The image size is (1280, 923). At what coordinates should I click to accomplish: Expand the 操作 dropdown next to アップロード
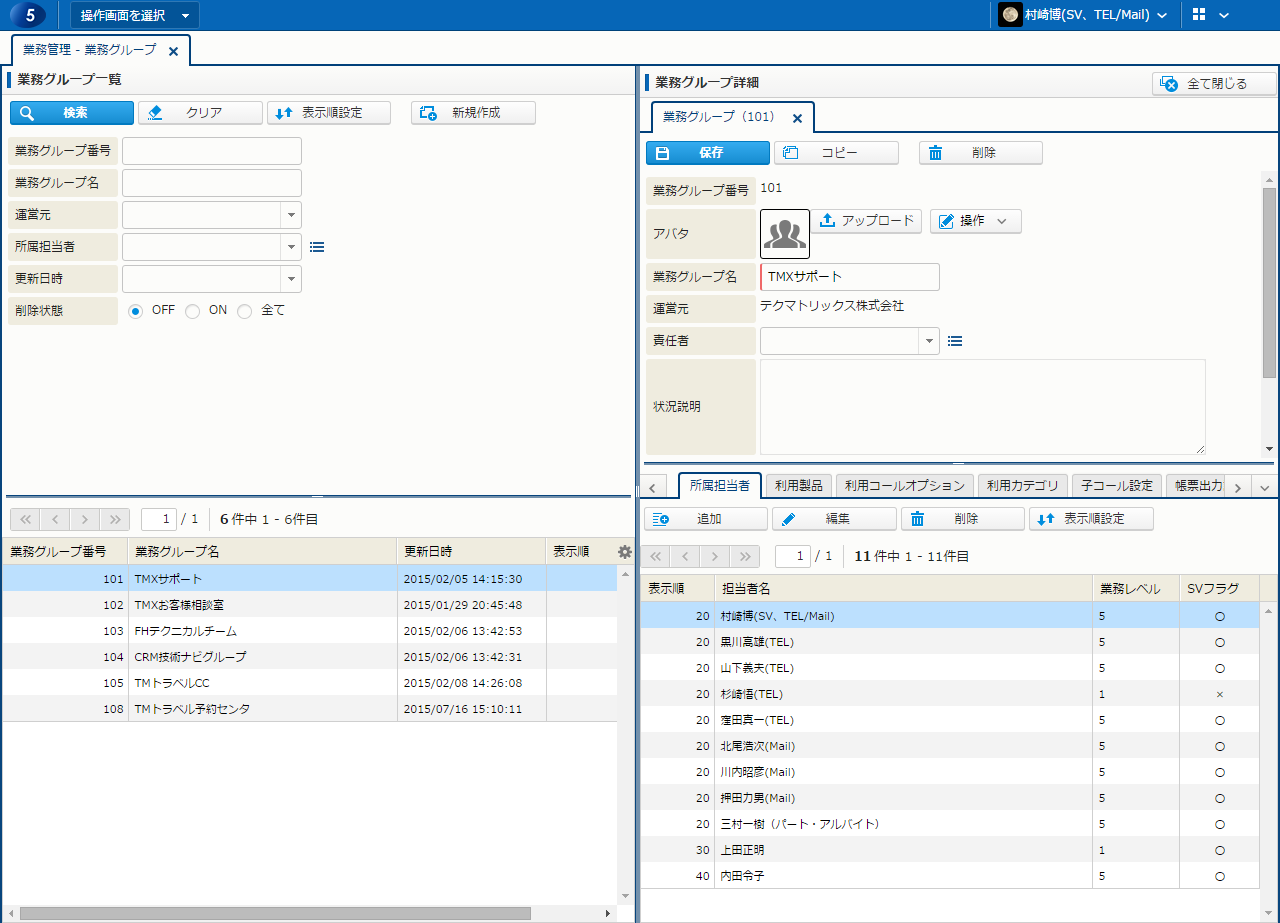[975, 221]
